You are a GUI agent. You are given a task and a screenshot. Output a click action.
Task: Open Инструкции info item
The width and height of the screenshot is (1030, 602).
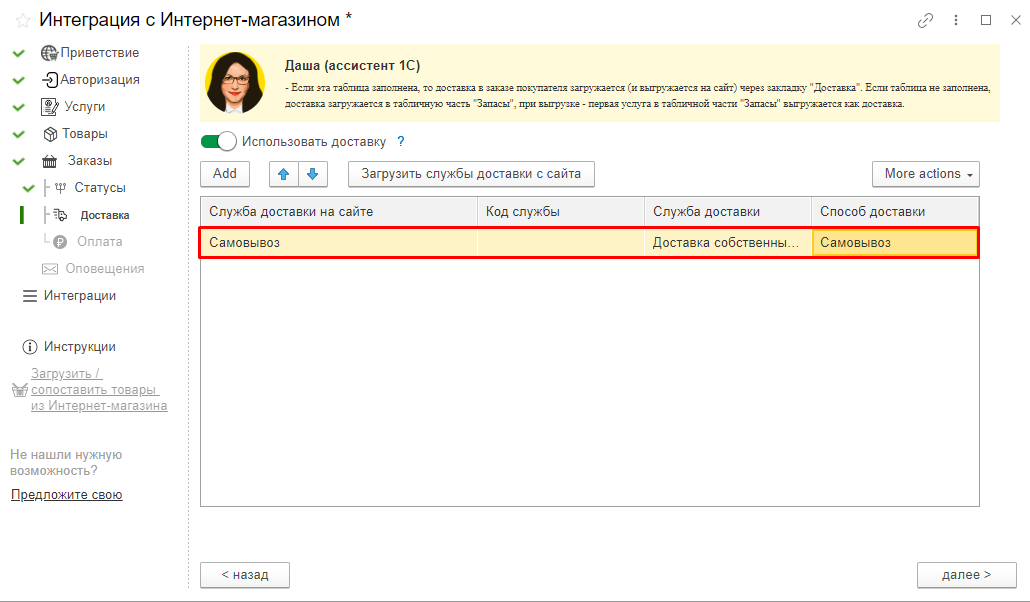pos(79,346)
